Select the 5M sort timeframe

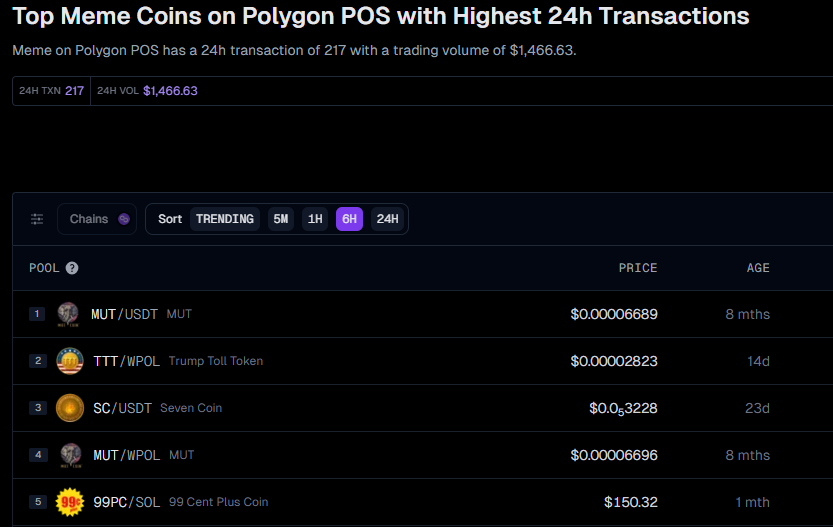click(280, 219)
